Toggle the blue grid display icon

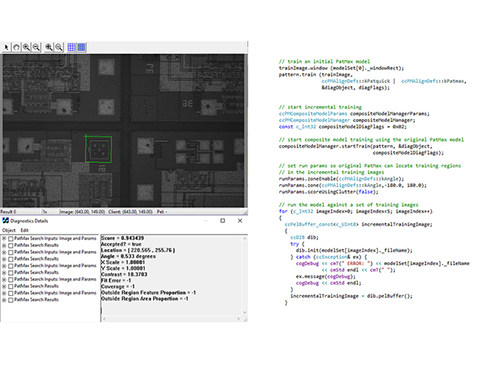(71, 47)
